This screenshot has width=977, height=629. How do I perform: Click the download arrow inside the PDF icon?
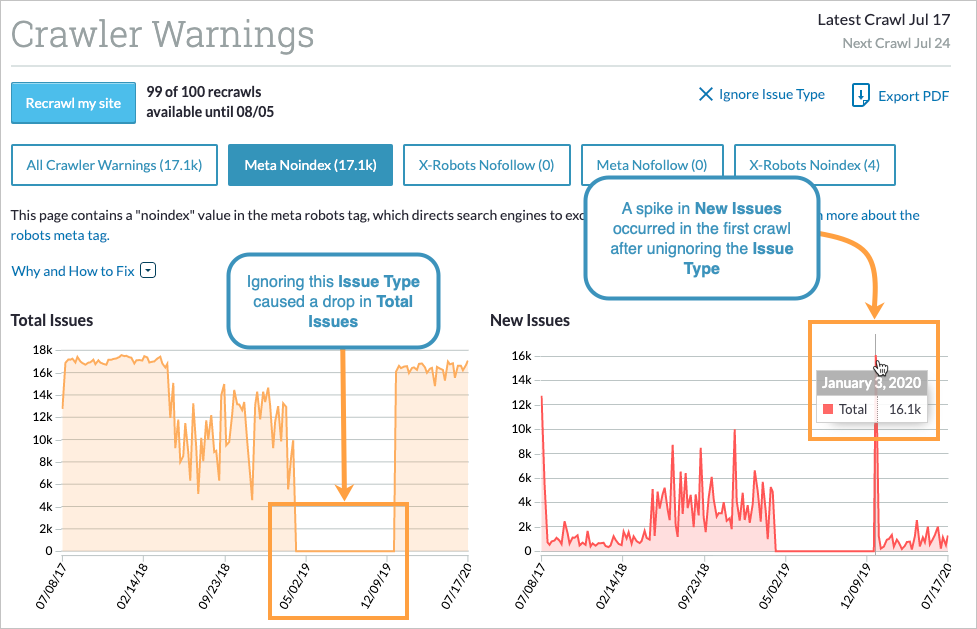(x=859, y=95)
